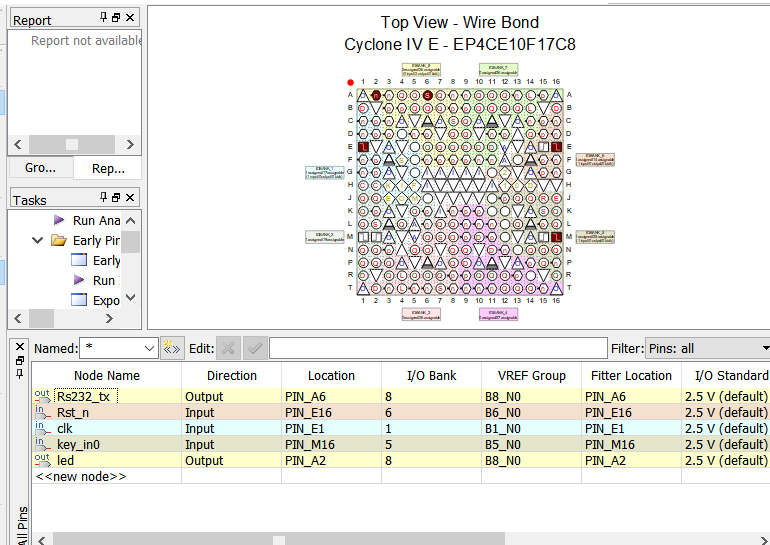The height and width of the screenshot is (545, 770).
Task: Open the Expo... task item icon
Action: pos(79,299)
